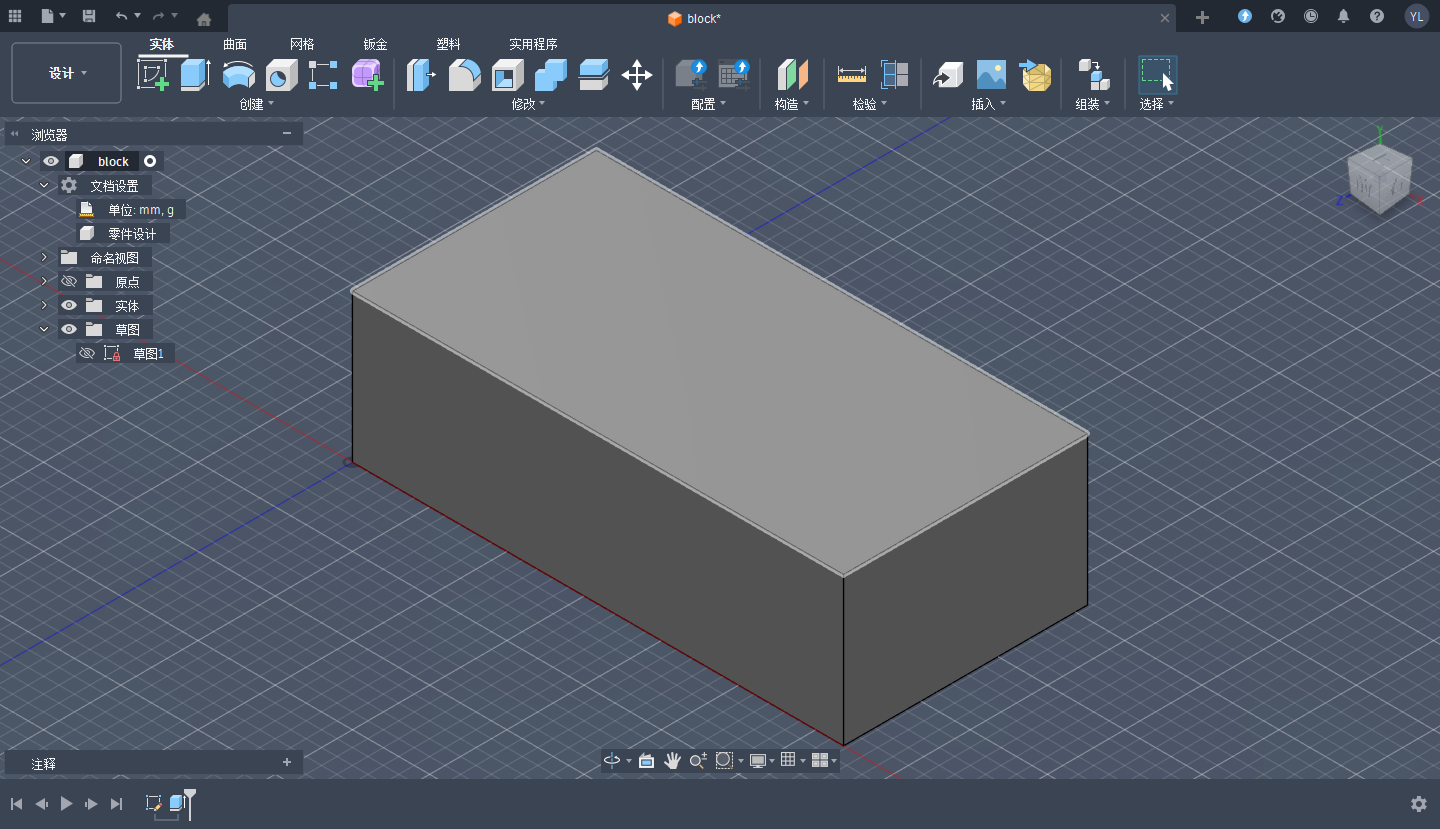
Task: Insert a canvas image via picture icon
Action: (x=991, y=75)
